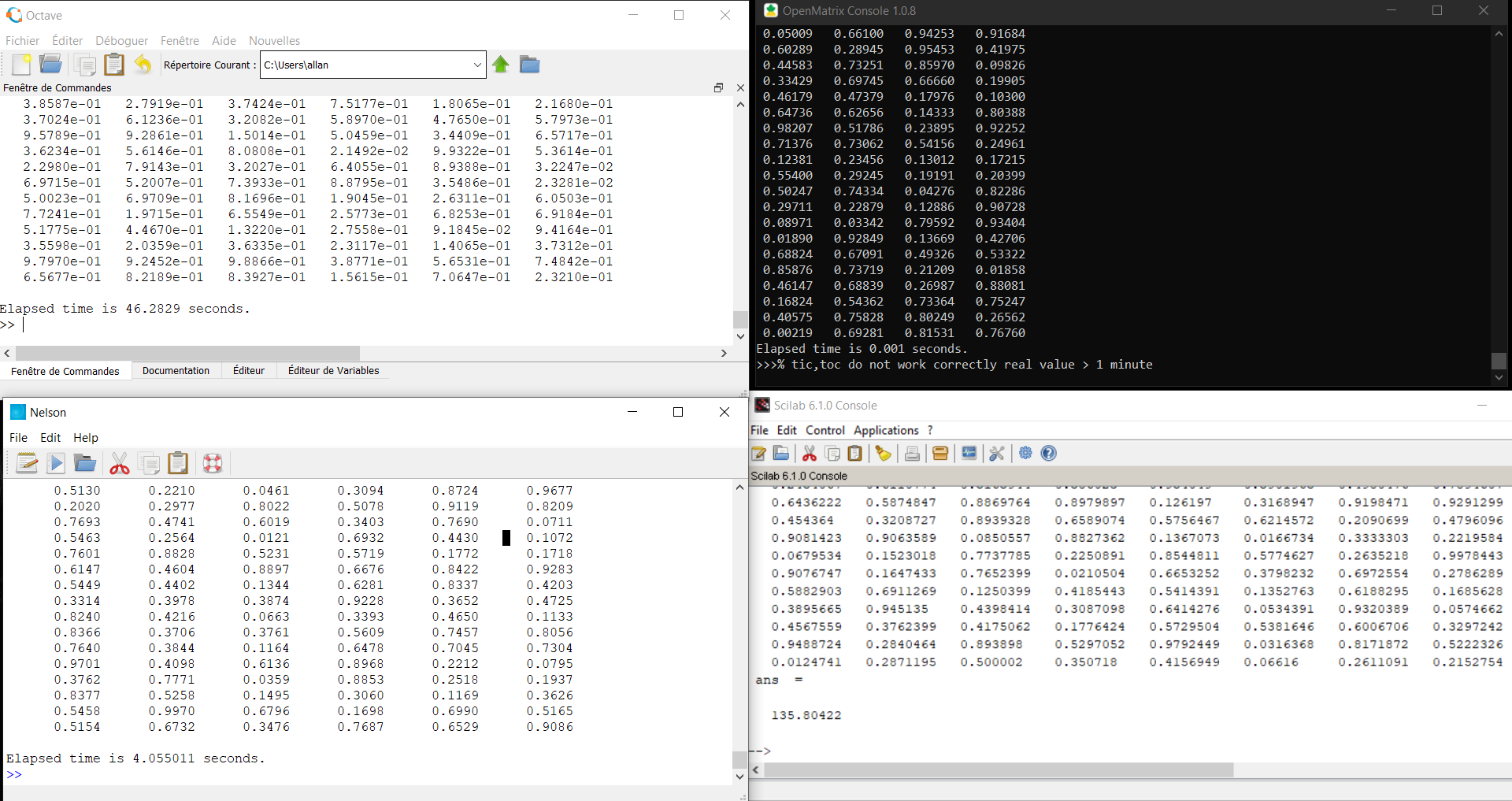Open the Fenêtre menu in Octave
This screenshot has width=1512, height=801.
point(180,41)
